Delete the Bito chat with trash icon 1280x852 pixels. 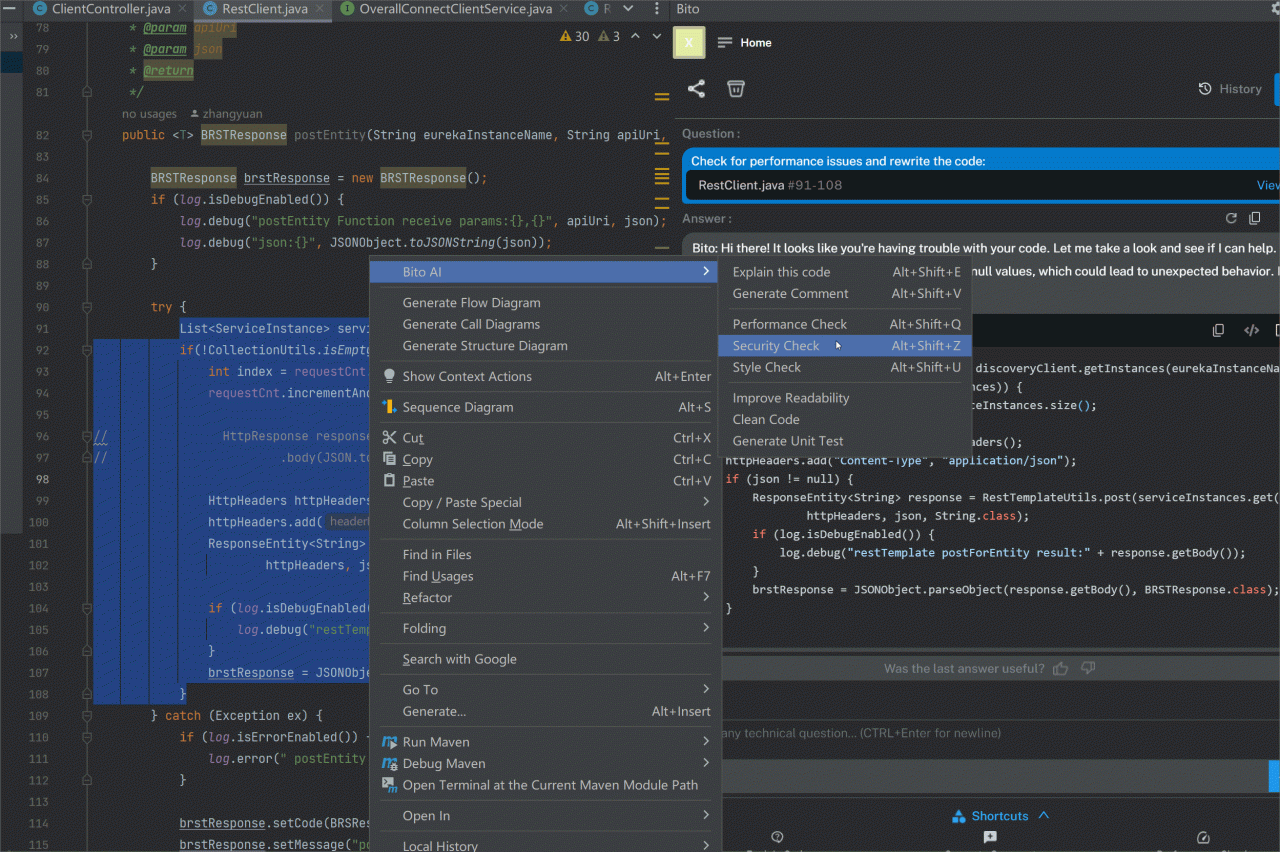pyautogui.click(x=736, y=89)
